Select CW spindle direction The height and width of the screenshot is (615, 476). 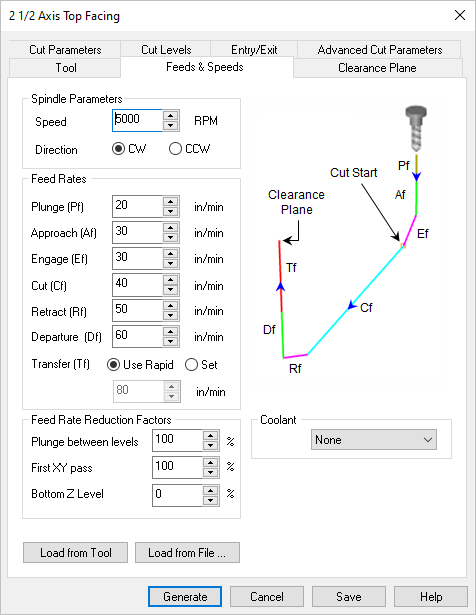[129, 149]
